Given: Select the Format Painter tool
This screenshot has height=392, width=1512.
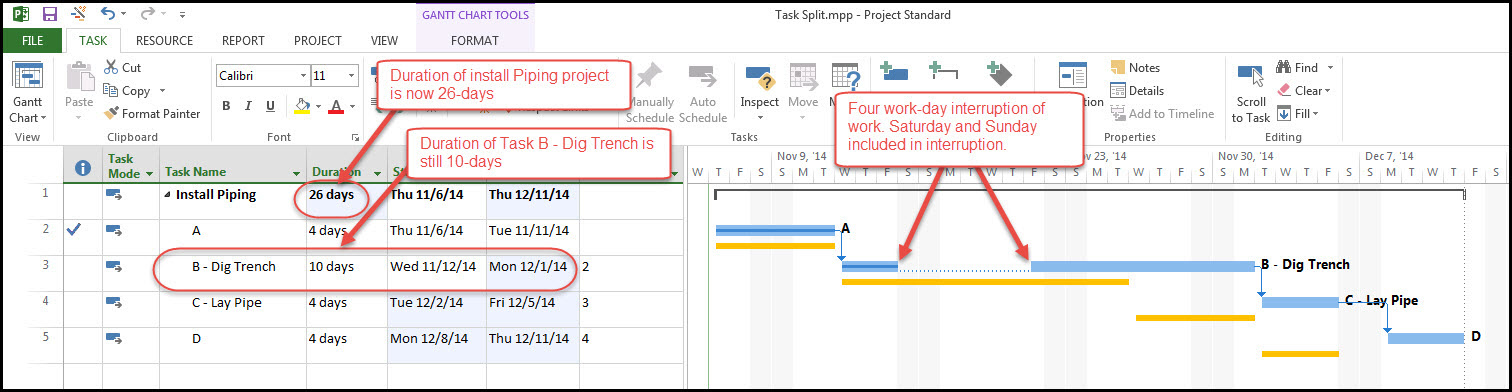Looking at the screenshot, I should (x=152, y=114).
